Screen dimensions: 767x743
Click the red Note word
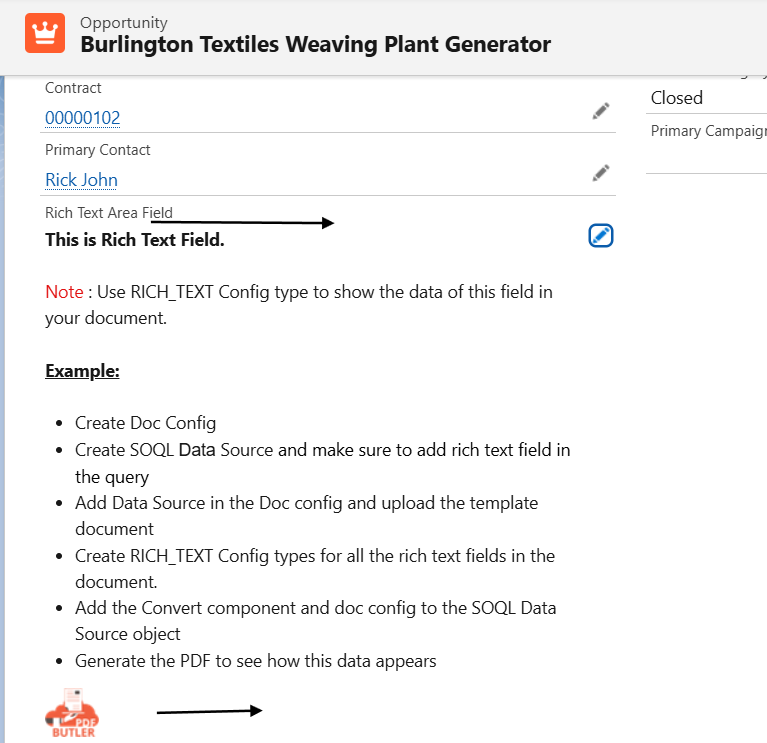click(64, 292)
